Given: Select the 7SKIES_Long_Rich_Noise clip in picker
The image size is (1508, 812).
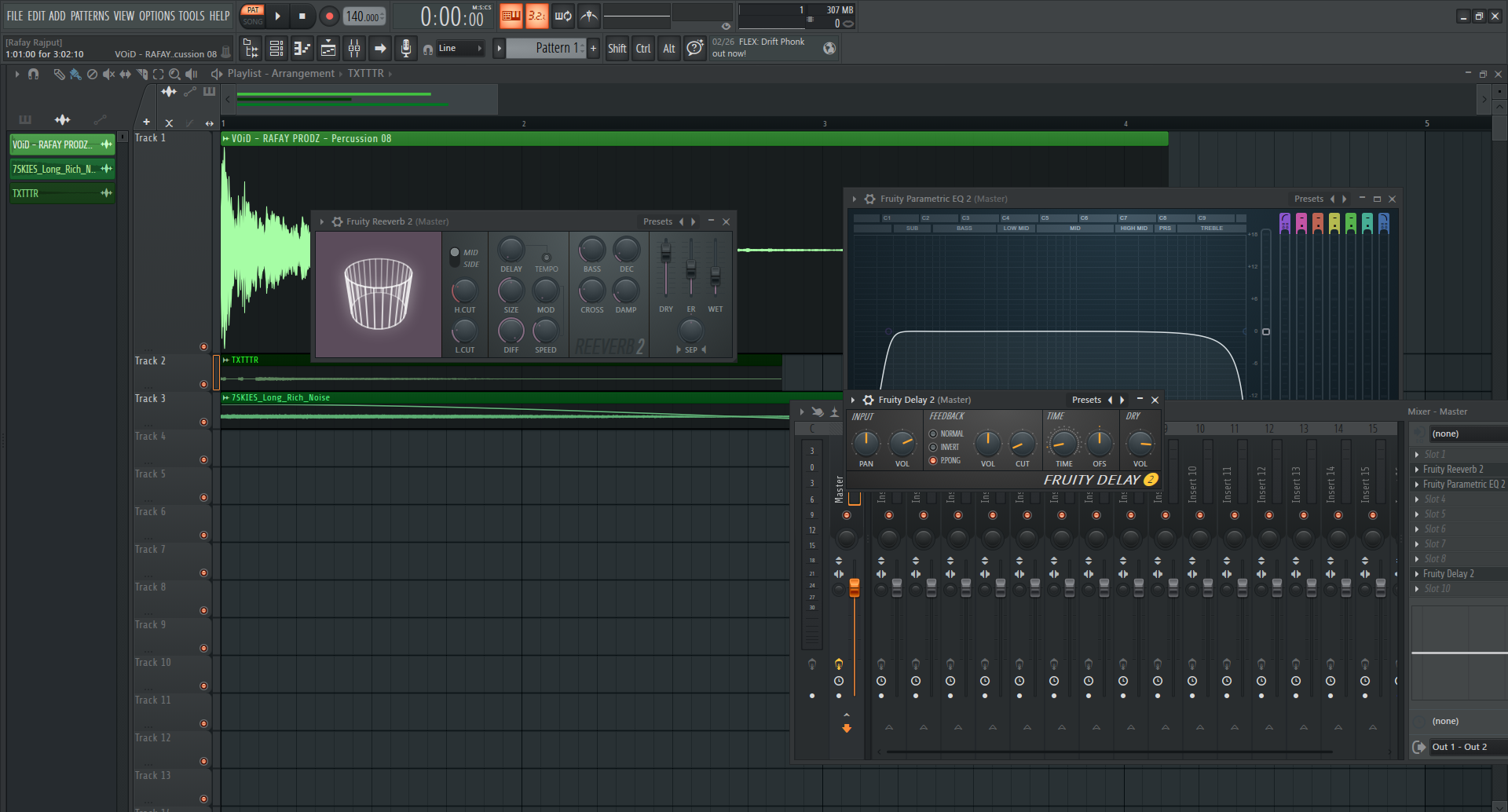Looking at the screenshot, I should pos(55,169).
